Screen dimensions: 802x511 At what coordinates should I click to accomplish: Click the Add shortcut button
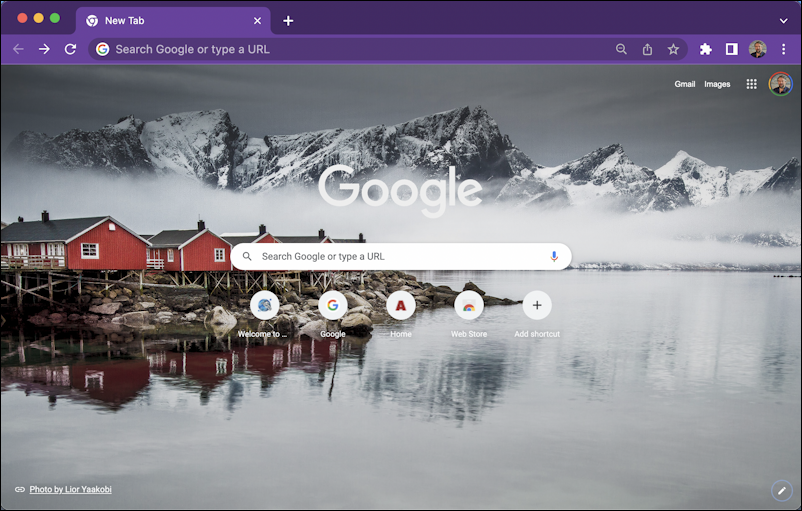537,313
